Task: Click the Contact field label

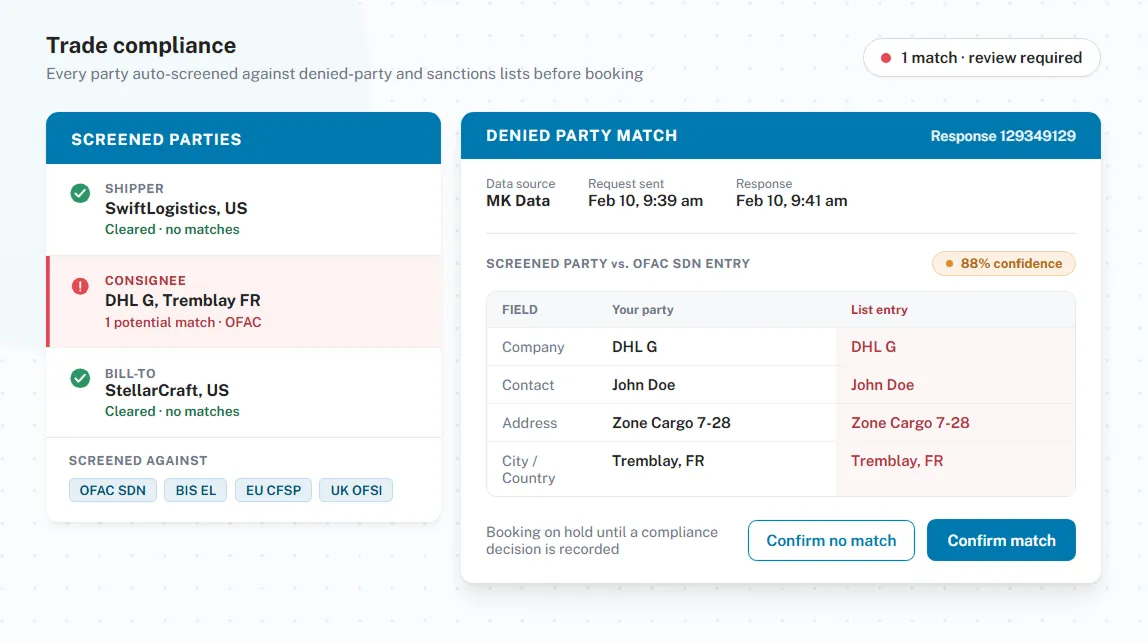Action: [x=528, y=385]
